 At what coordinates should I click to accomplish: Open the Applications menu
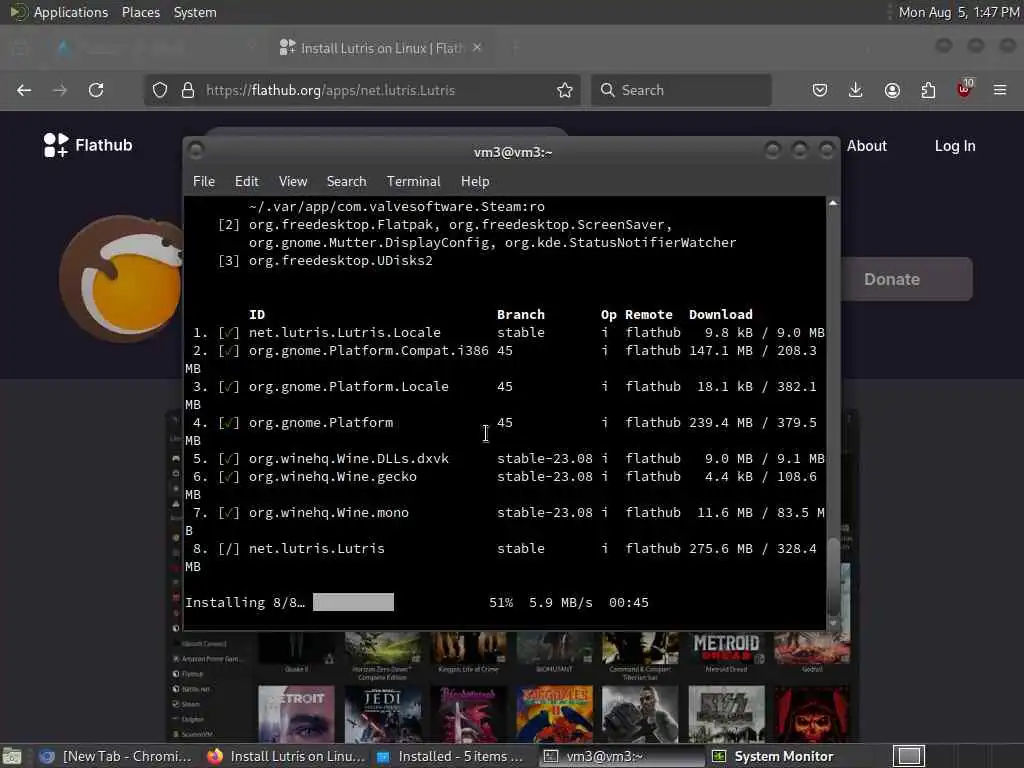pos(59,12)
